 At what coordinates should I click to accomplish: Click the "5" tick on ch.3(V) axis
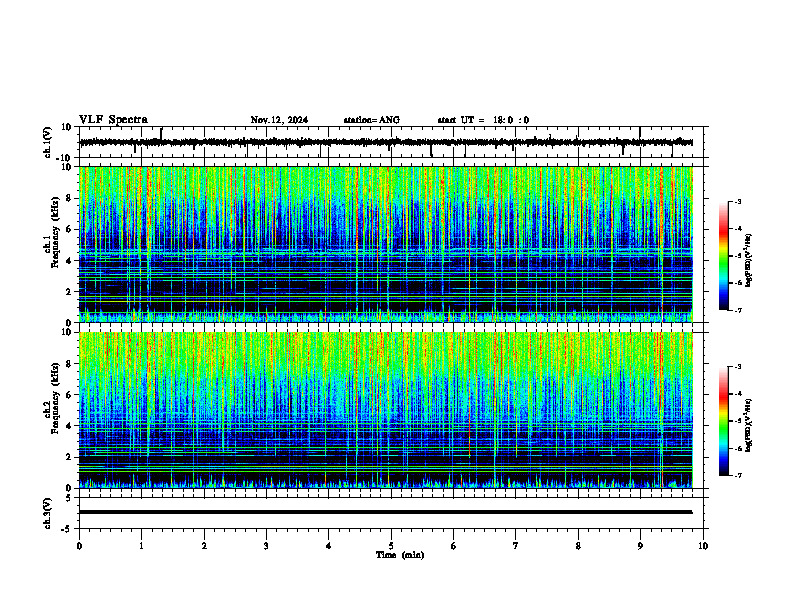click(x=69, y=498)
